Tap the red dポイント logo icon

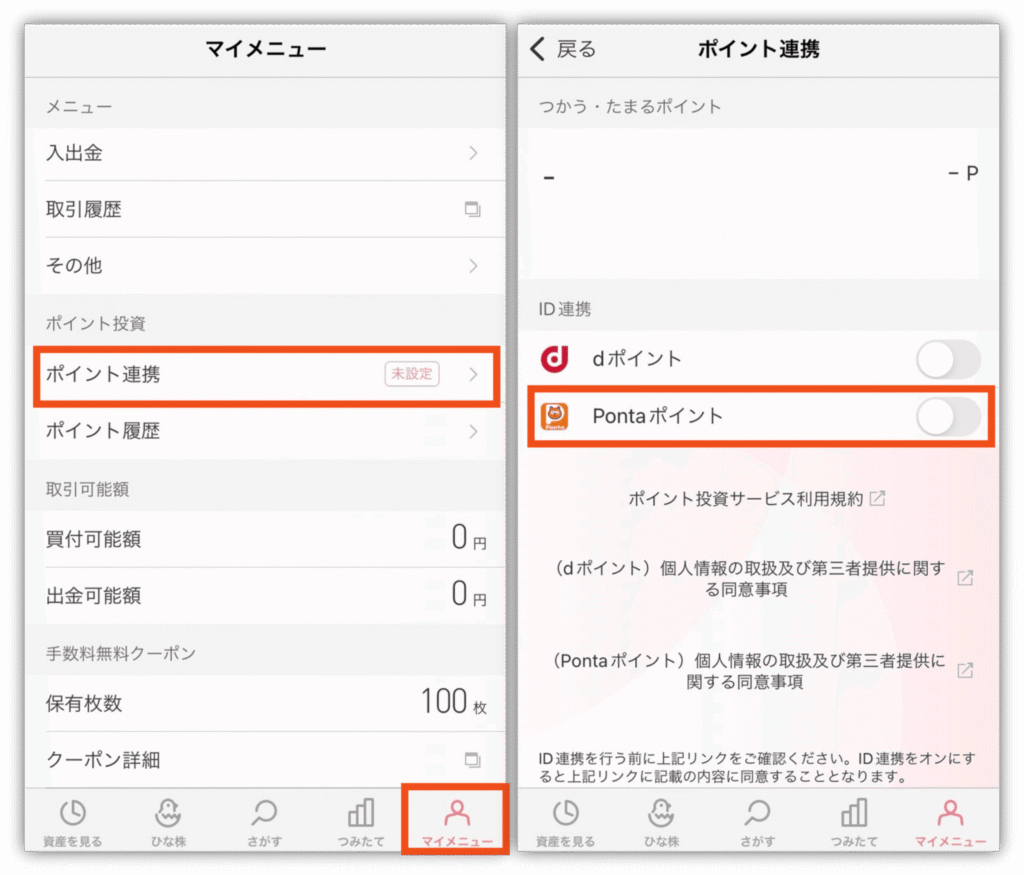[x=554, y=358]
